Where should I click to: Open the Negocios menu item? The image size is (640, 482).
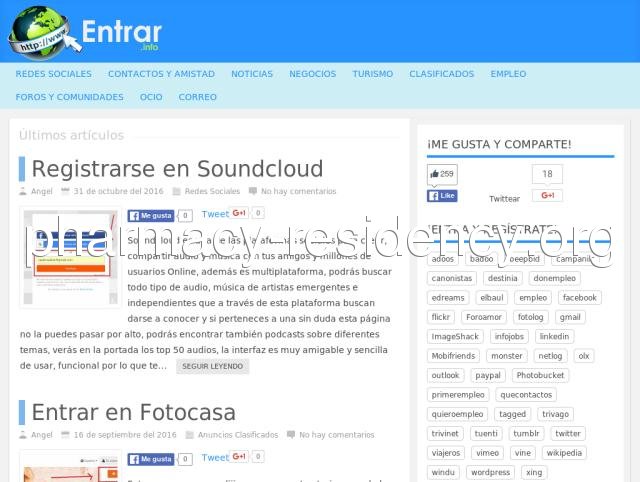[x=313, y=74]
